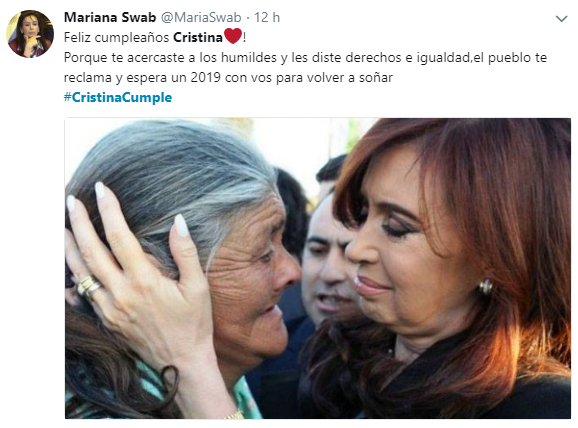Click the red heart emoji after Cristina
Screen dimensions: 578x428
(233, 36)
